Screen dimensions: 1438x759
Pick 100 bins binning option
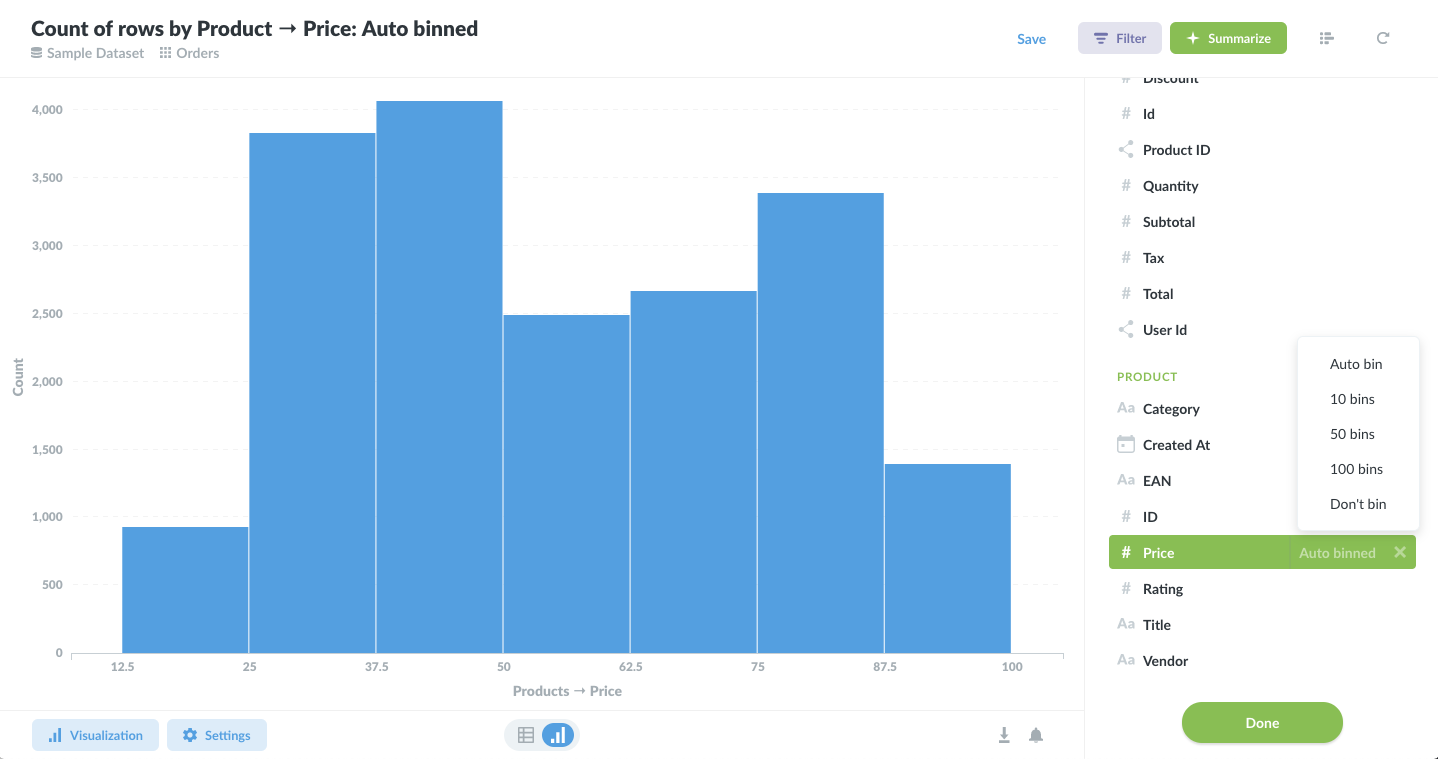point(1356,469)
